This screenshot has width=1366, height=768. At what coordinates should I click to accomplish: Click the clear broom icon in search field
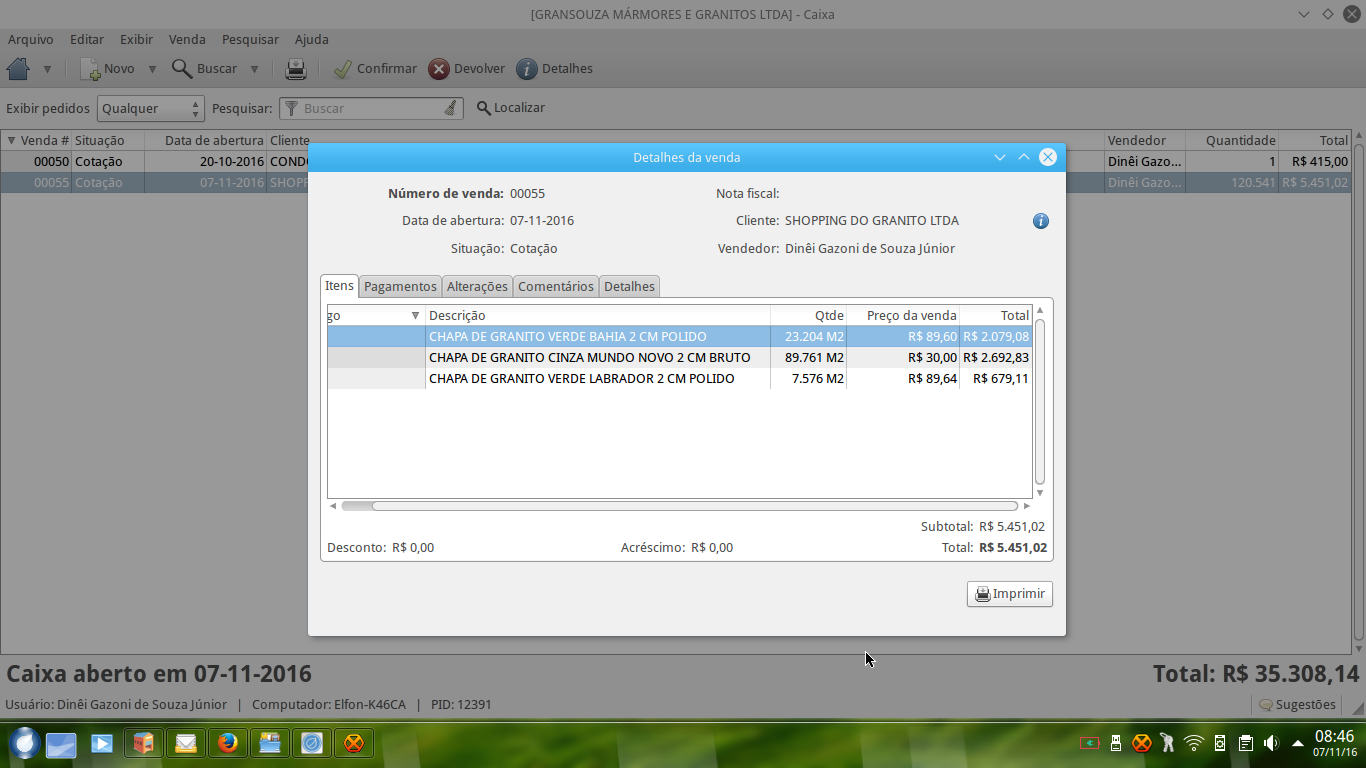451,108
